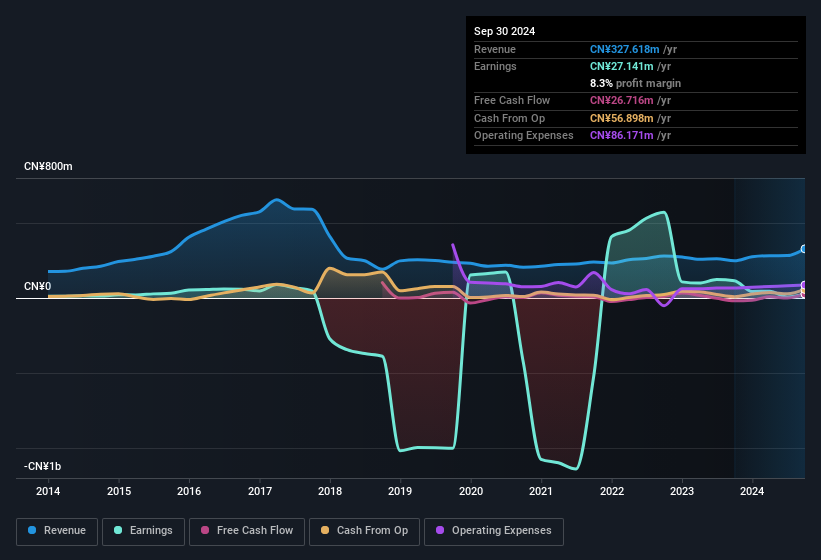Click the CN¥26.716m free cash flow value

point(622,100)
